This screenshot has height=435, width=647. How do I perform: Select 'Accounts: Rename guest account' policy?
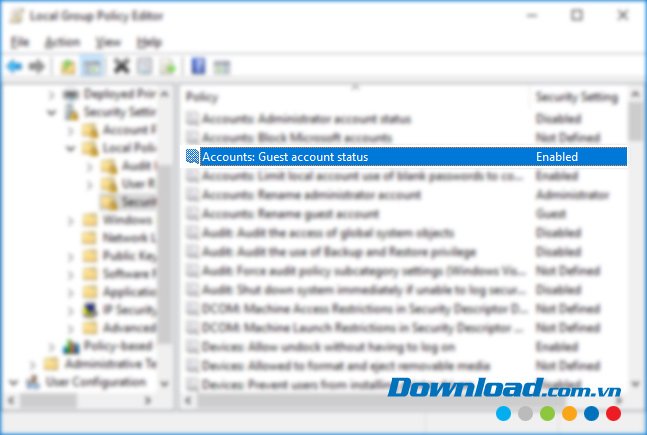(x=290, y=213)
